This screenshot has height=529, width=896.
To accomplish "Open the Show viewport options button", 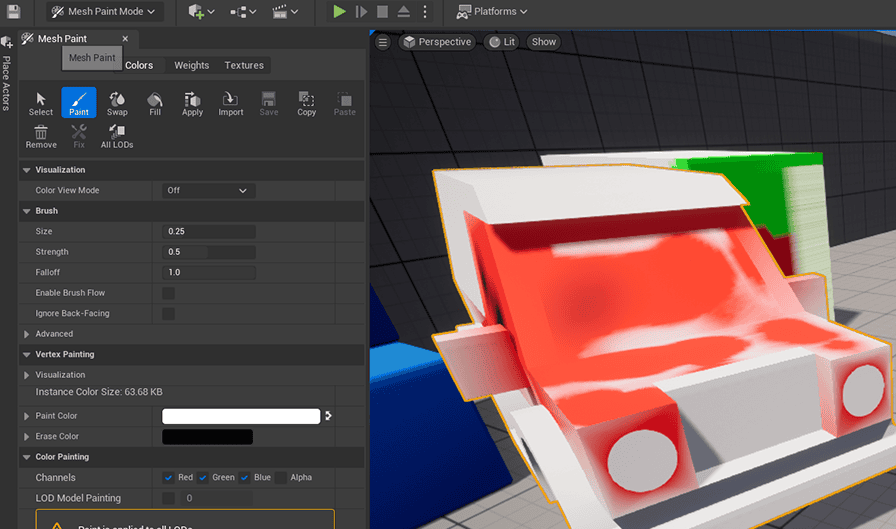I will click(544, 42).
